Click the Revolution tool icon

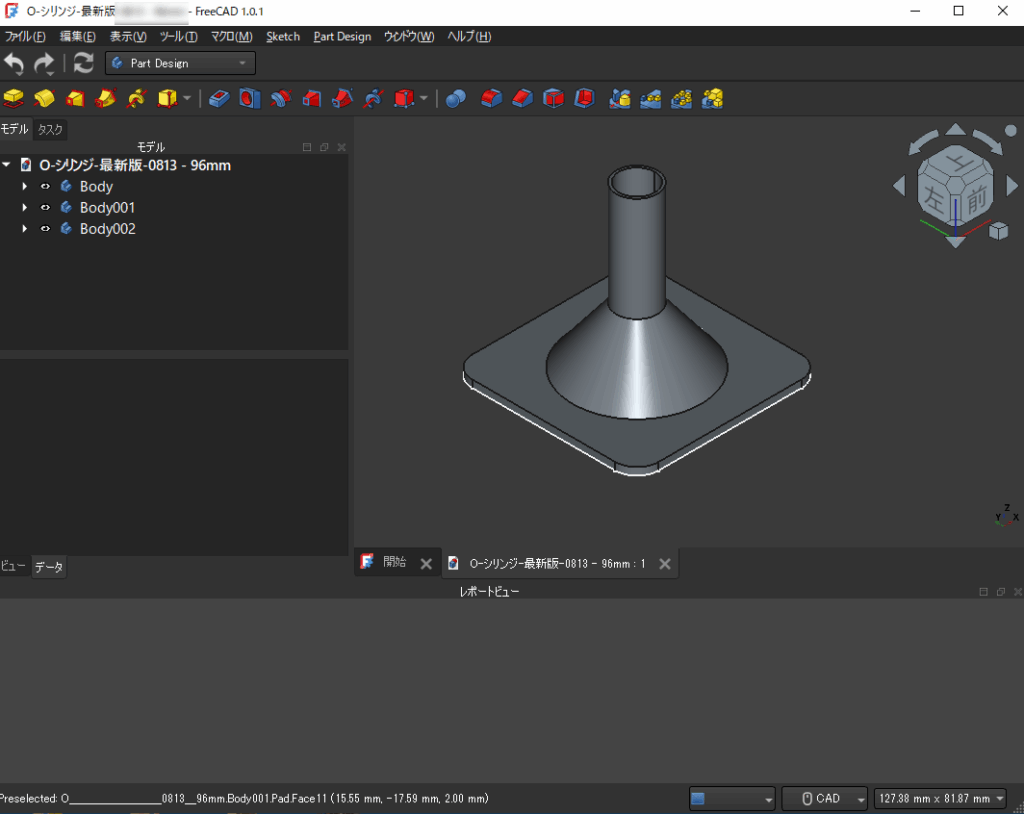tap(44, 98)
